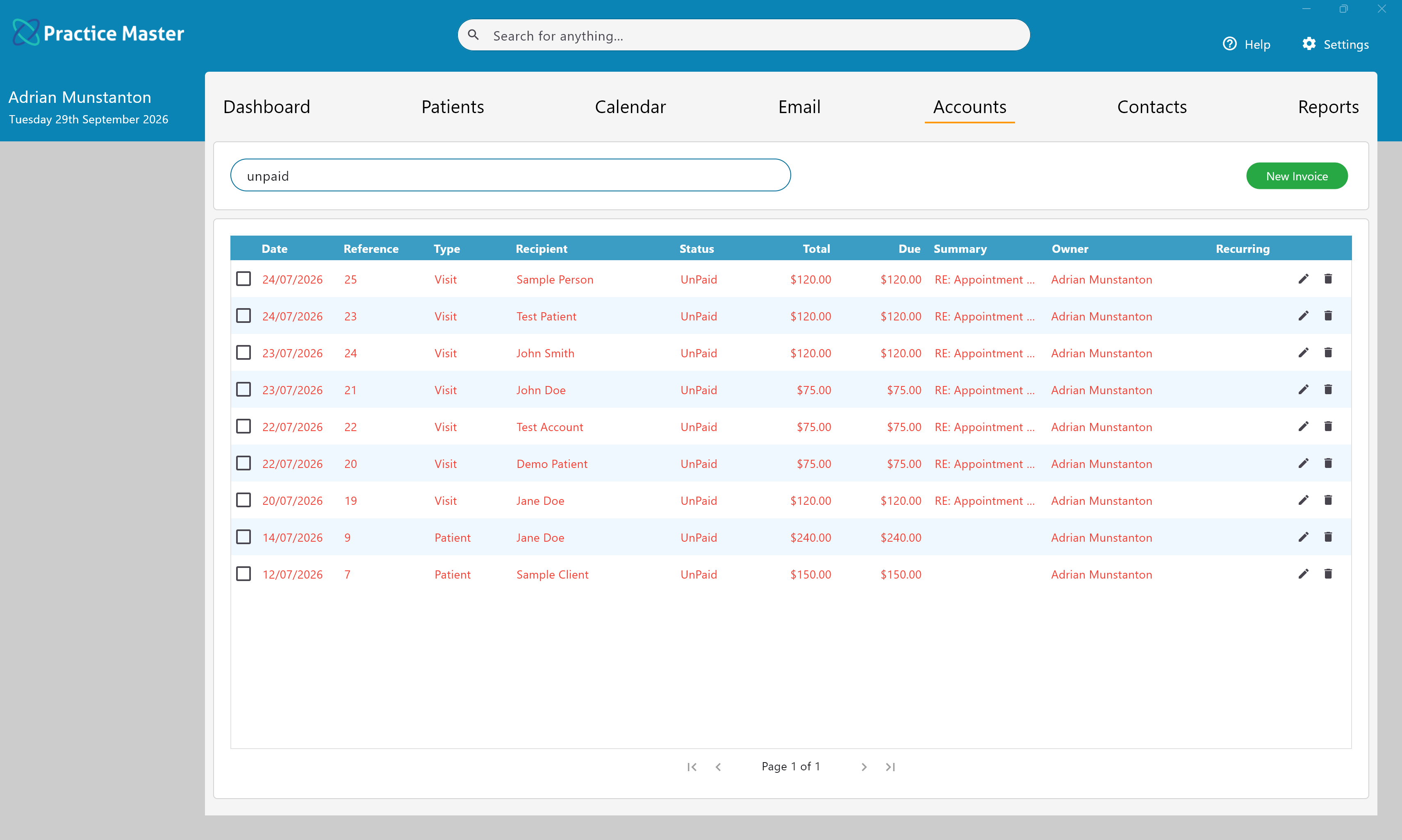The height and width of the screenshot is (840, 1402).
Task: Go to the first page of invoices
Action: point(692,767)
